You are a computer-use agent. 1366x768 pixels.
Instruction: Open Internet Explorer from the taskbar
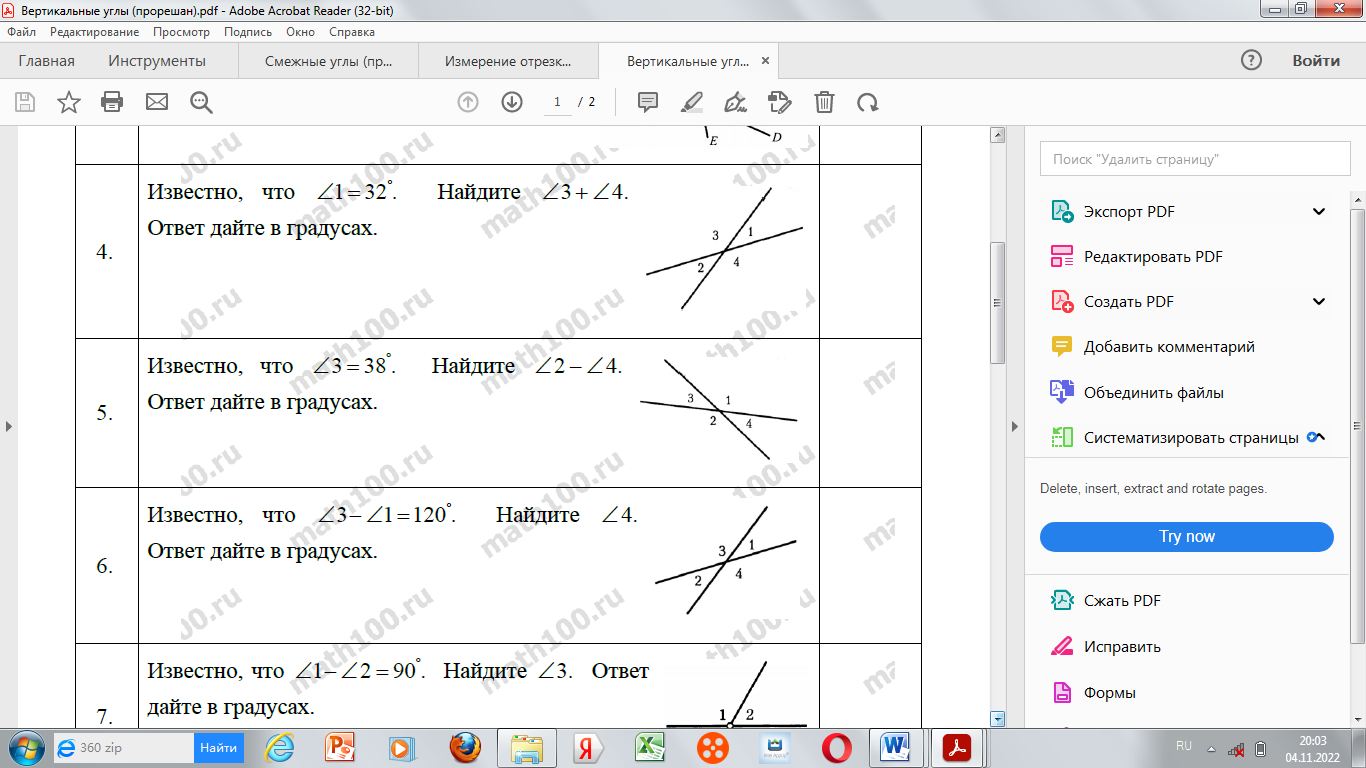pyautogui.click(x=279, y=748)
